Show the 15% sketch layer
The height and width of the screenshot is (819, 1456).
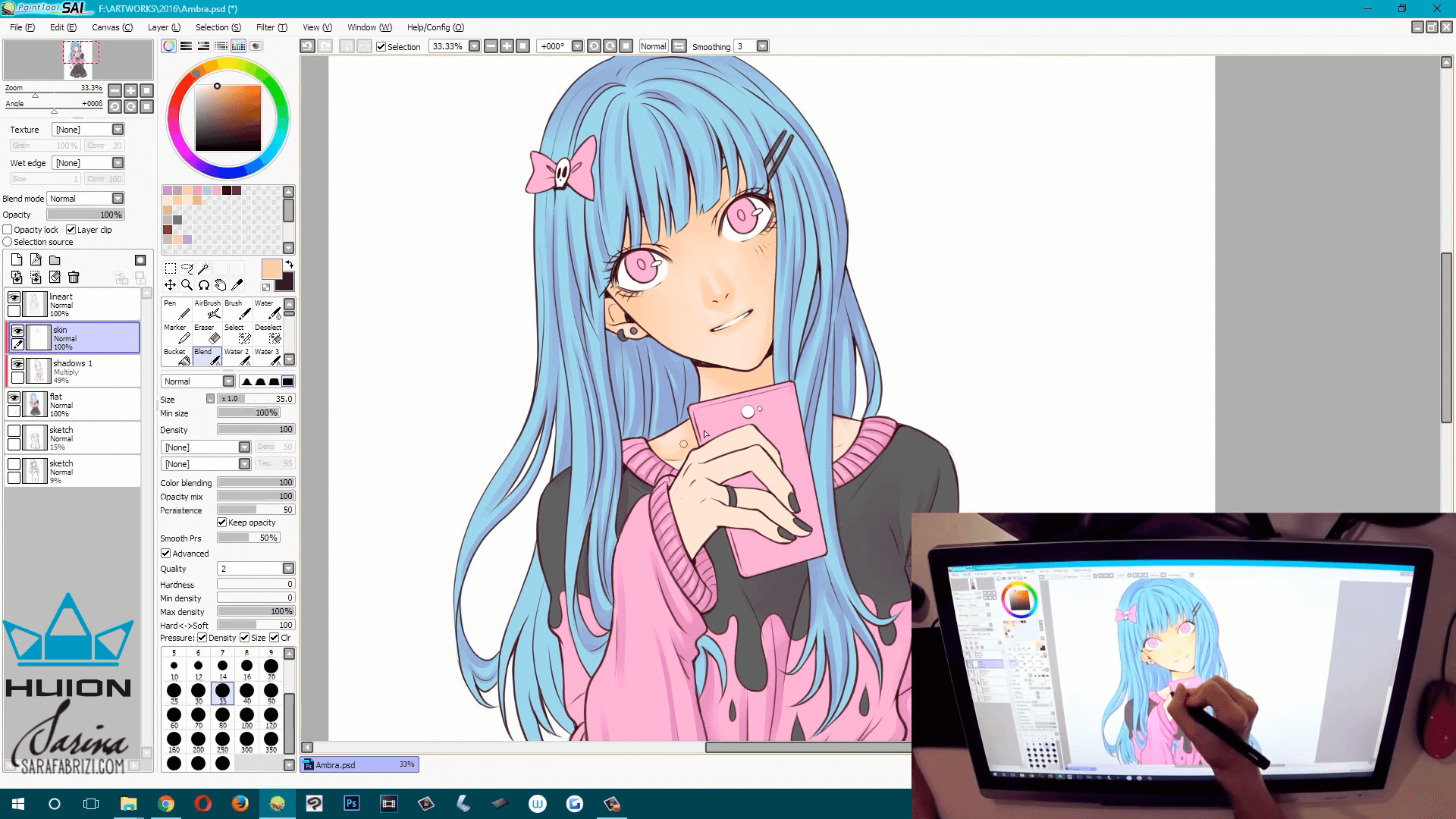point(14,431)
